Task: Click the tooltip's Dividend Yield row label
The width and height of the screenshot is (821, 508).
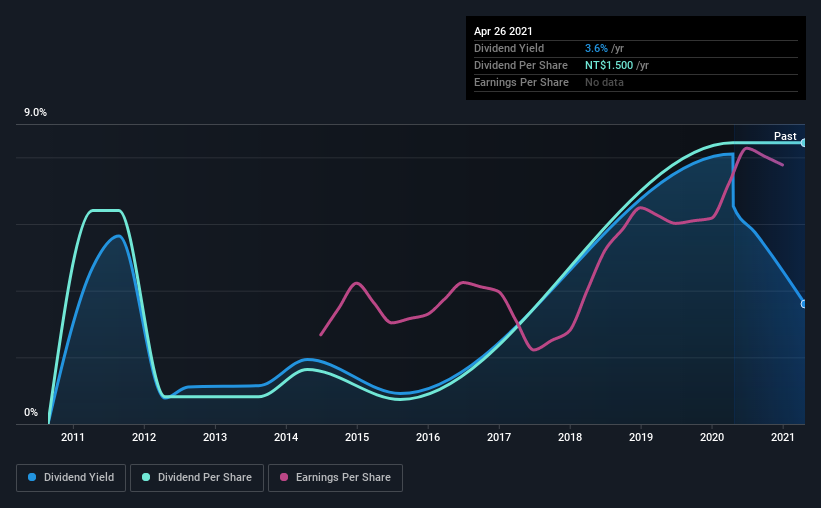Action: tap(509, 48)
